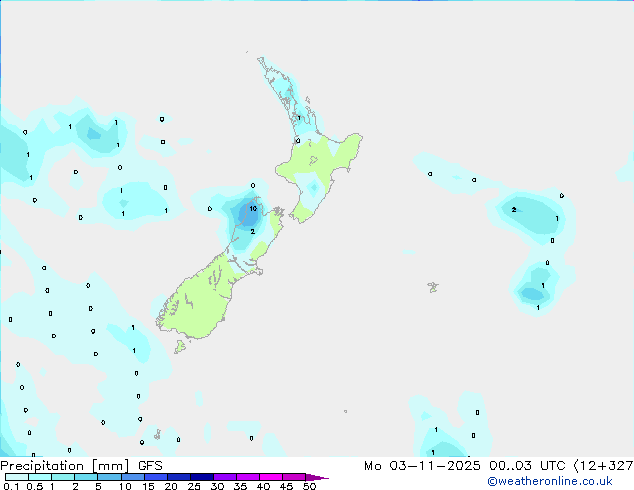Click the '0.5' legend tick label
Image resolution: width=634 pixels, height=490 pixels.
point(34,486)
